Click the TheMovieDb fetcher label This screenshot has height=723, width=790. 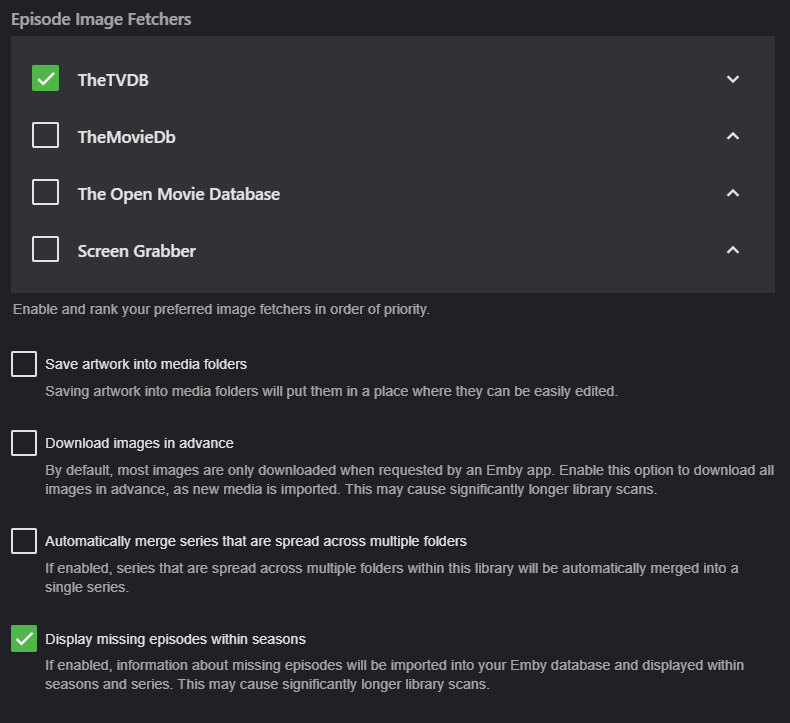tap(126, 137)
